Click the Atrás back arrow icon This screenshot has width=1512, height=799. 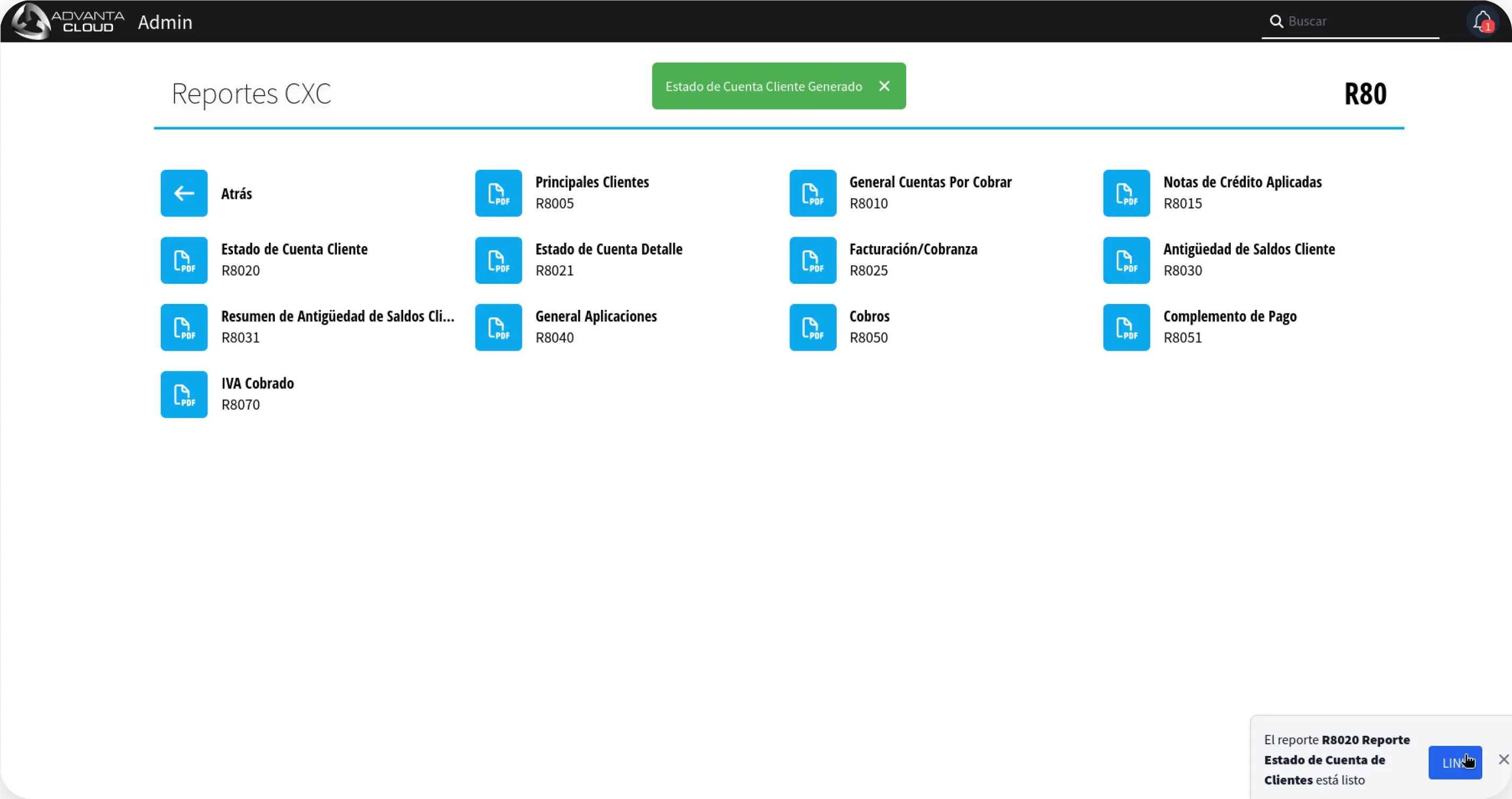click(x=184, y=193)
